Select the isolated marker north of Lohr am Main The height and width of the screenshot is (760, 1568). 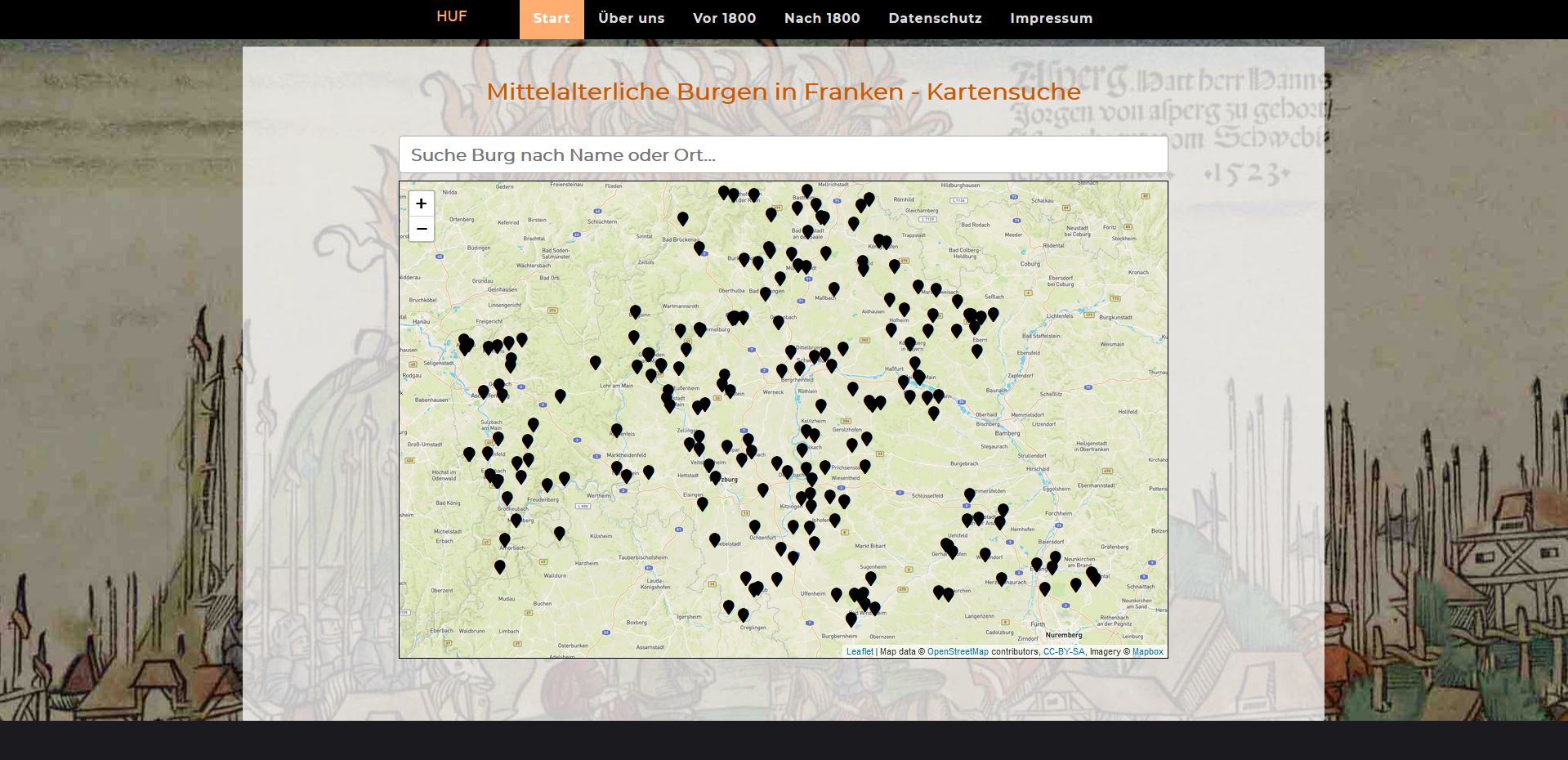pos(596,363)
